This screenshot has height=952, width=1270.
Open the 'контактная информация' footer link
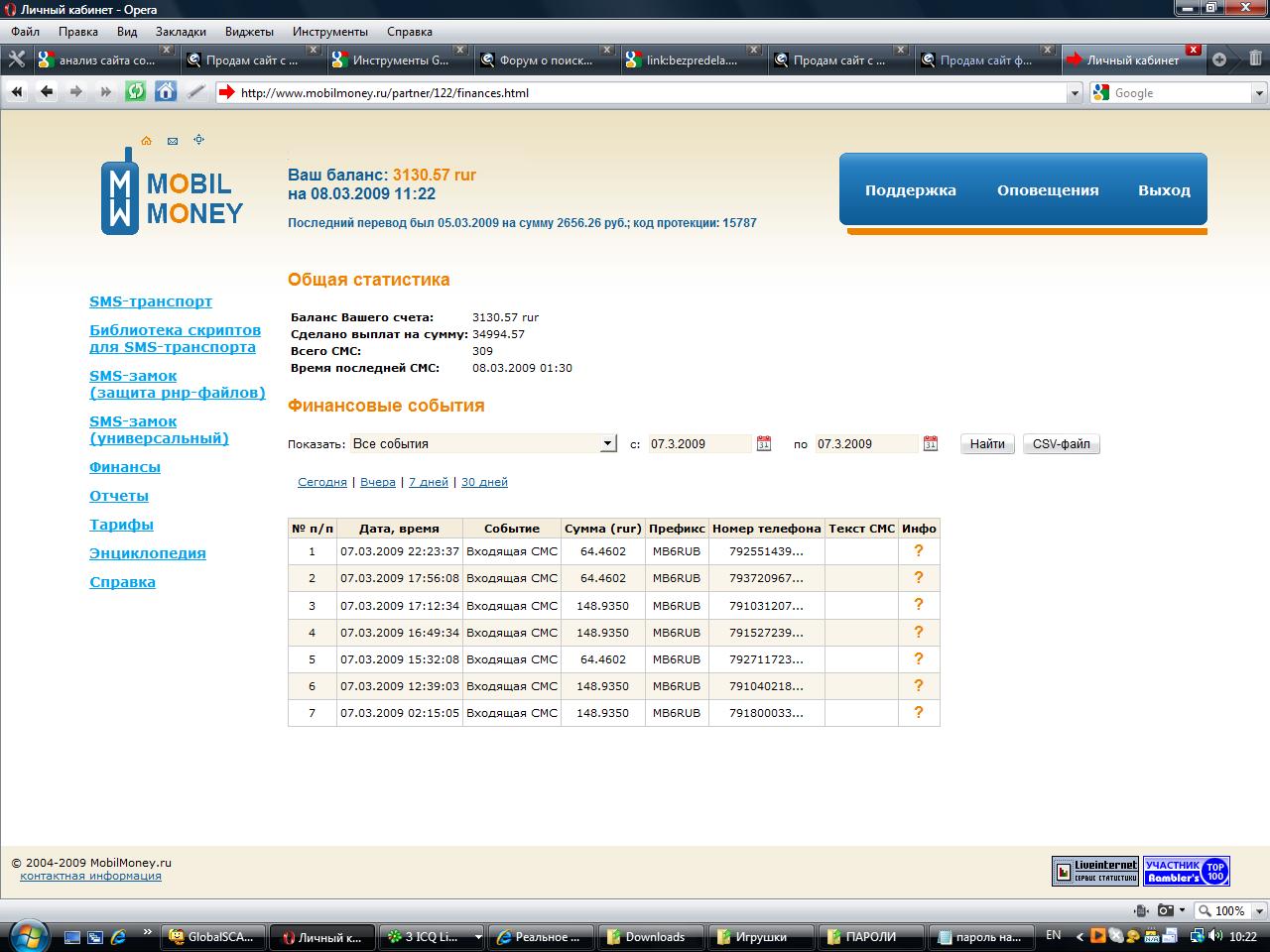(90, 876)
